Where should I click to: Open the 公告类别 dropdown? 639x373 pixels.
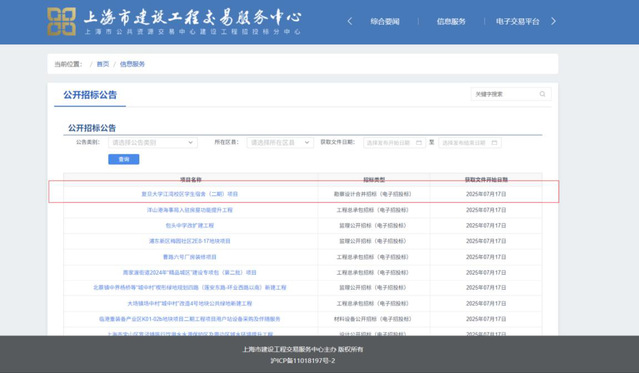153,143
